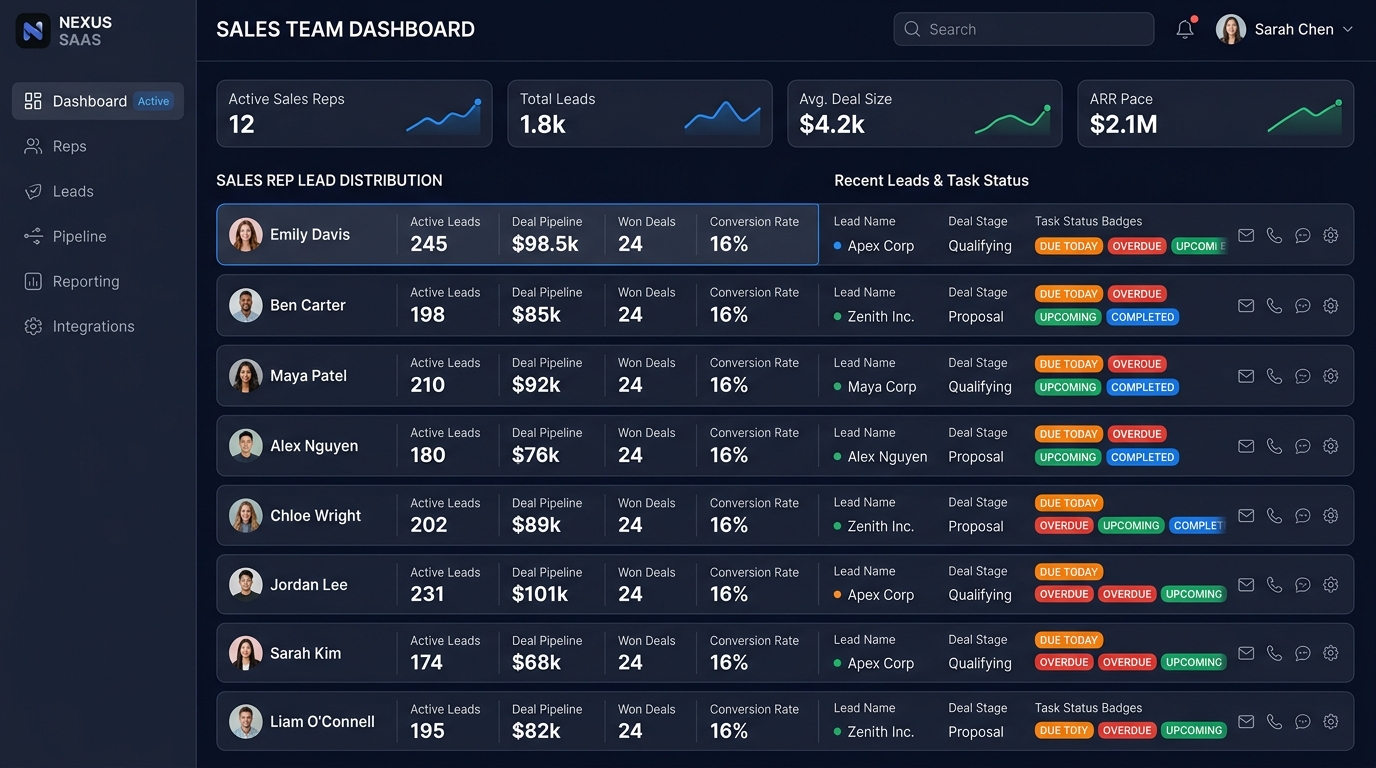Call from Maya Patel's row phone icon
The image size is (1376, 768).
pyautogui.click(x=1274, y=376)
